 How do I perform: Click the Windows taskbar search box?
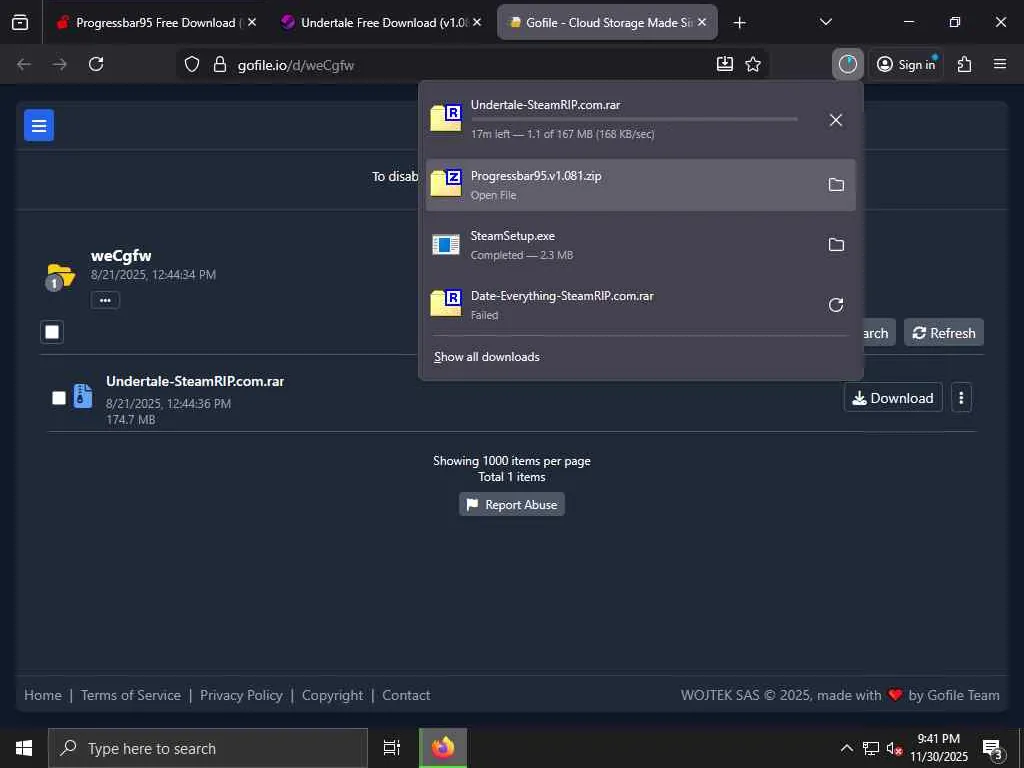coord(208,748)
